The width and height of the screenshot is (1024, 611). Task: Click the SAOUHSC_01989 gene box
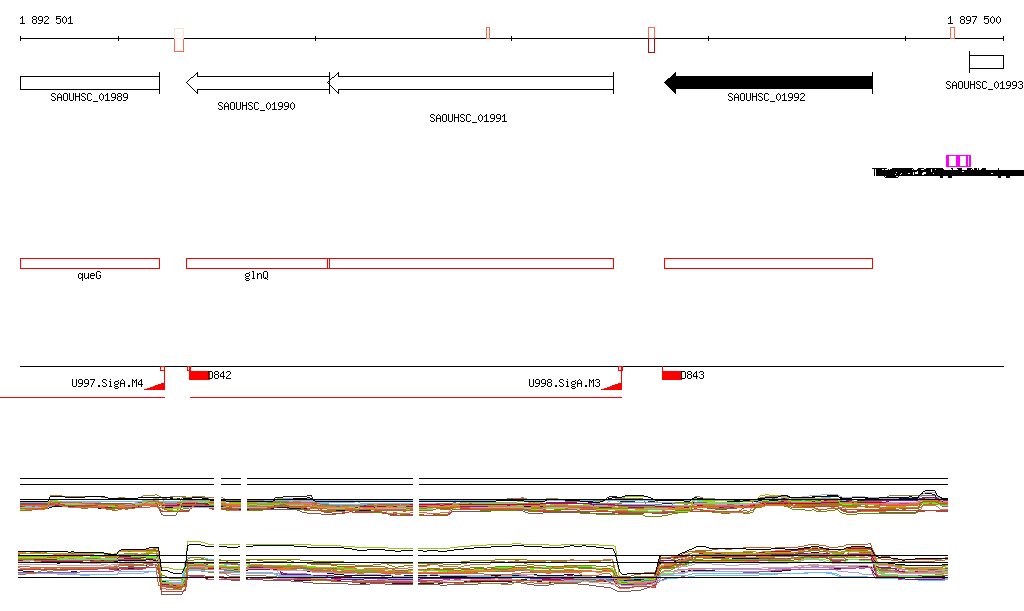90,83
